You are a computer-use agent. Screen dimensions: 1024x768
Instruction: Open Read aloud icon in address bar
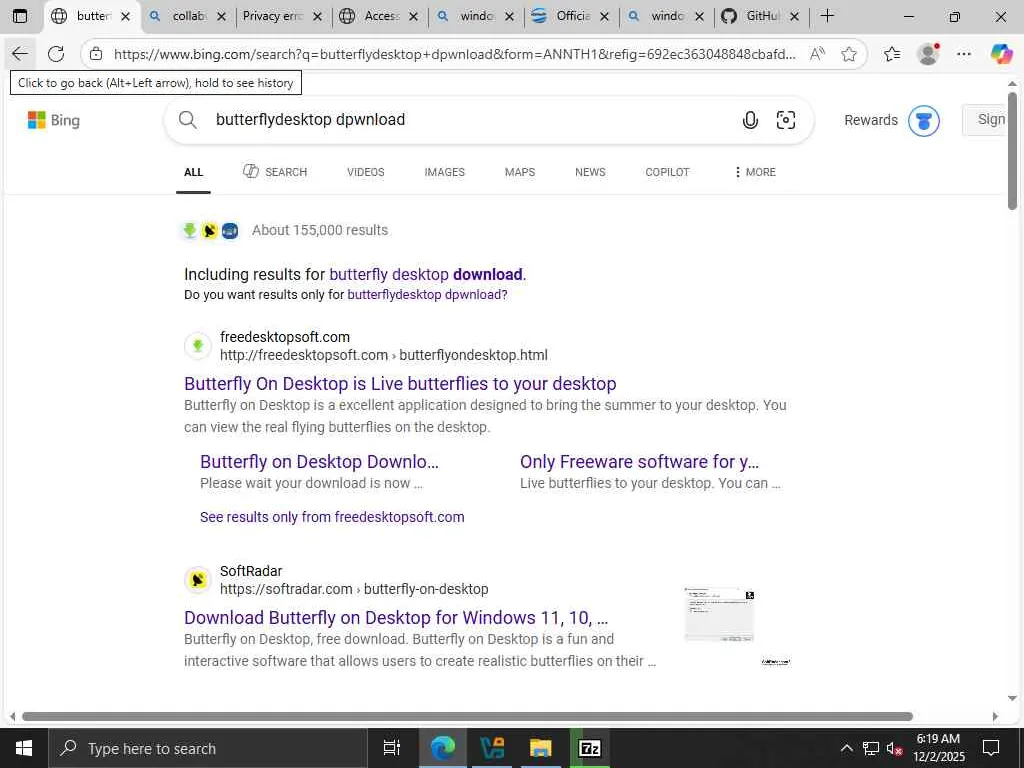tap(817, 54)
